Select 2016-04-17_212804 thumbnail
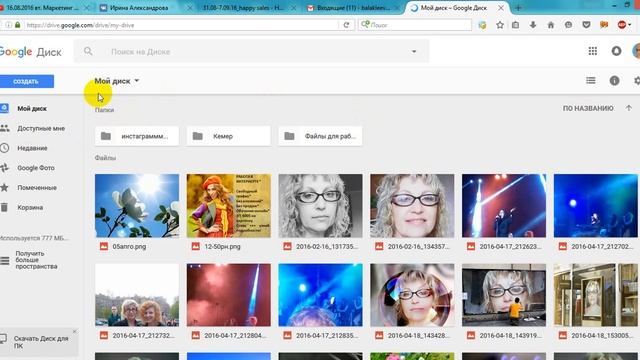 tap(229, 295)
